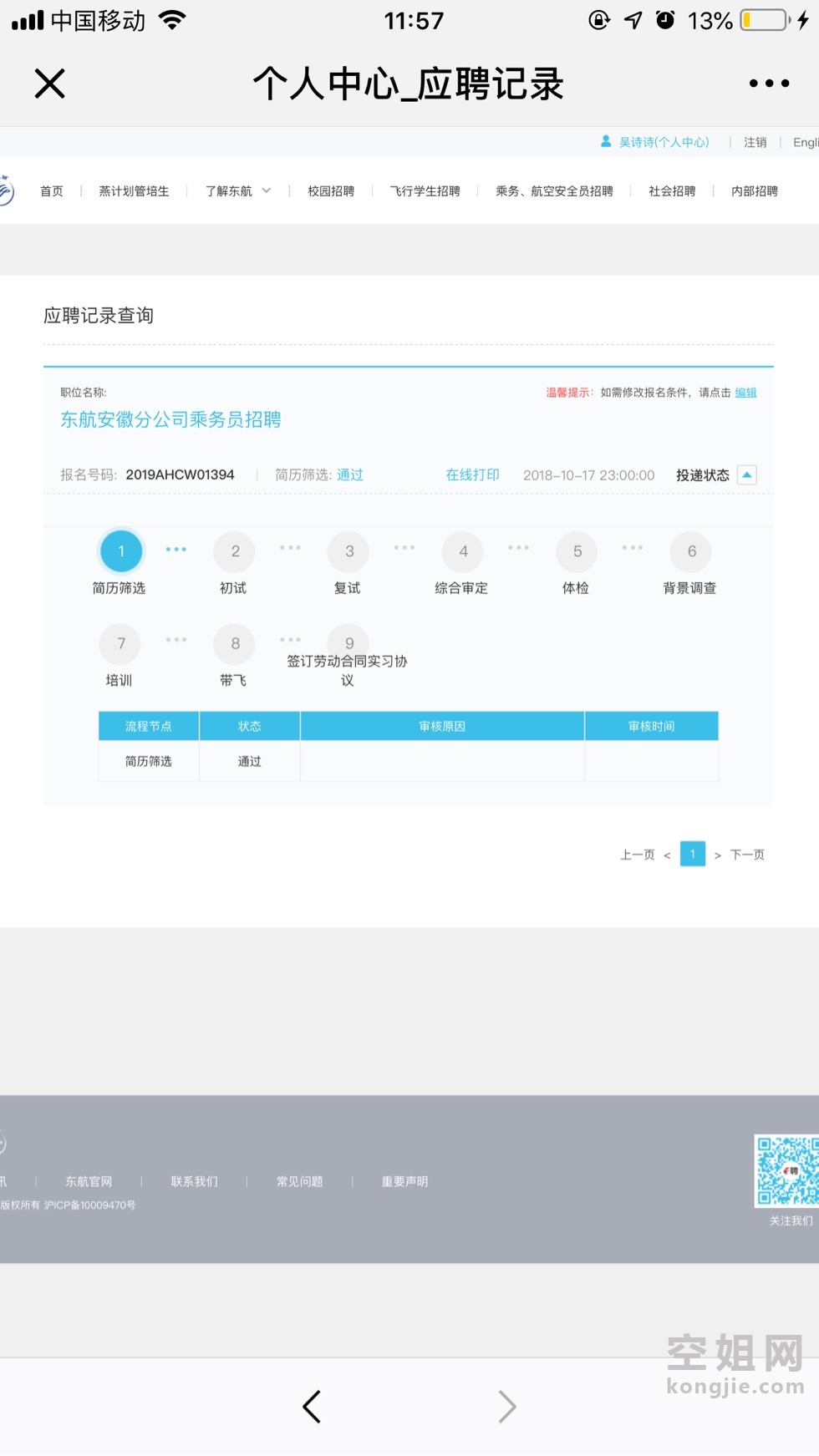Click the 流程节点 column header
Viewport: 819px width, 1456px height.
click(x=149, y=726)
